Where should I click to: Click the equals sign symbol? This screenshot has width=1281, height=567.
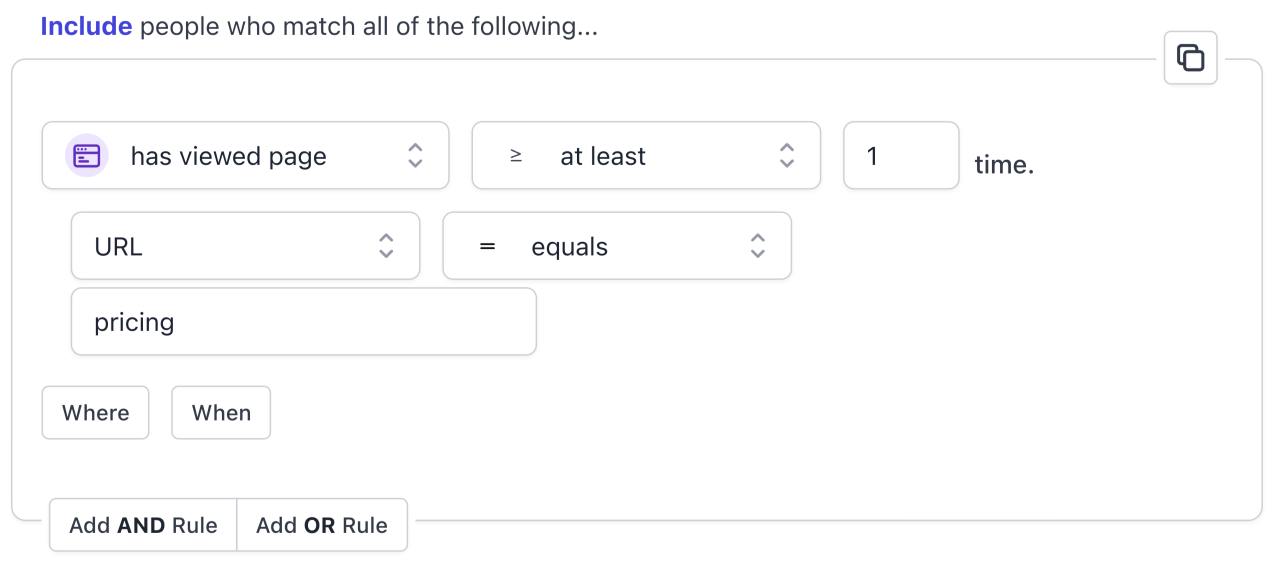coord(487,246)
